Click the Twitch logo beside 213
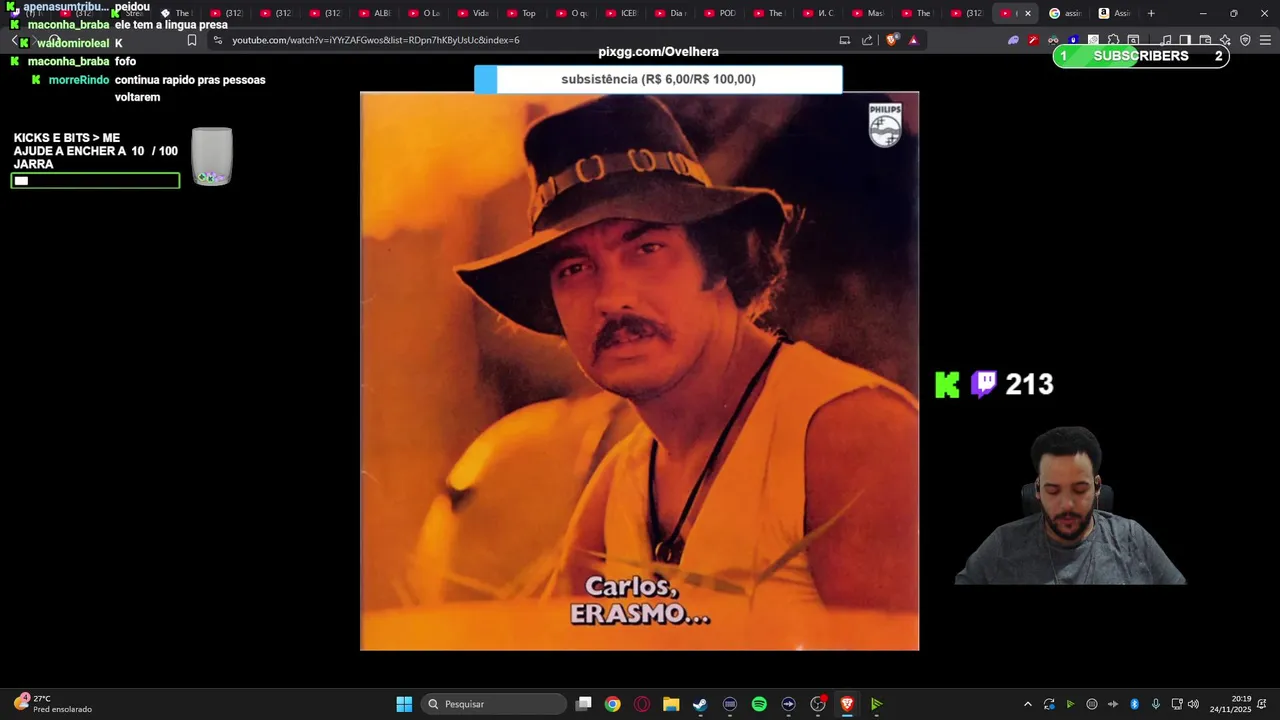The width and height of the screenshot is (1280, 720). point(984,384)
